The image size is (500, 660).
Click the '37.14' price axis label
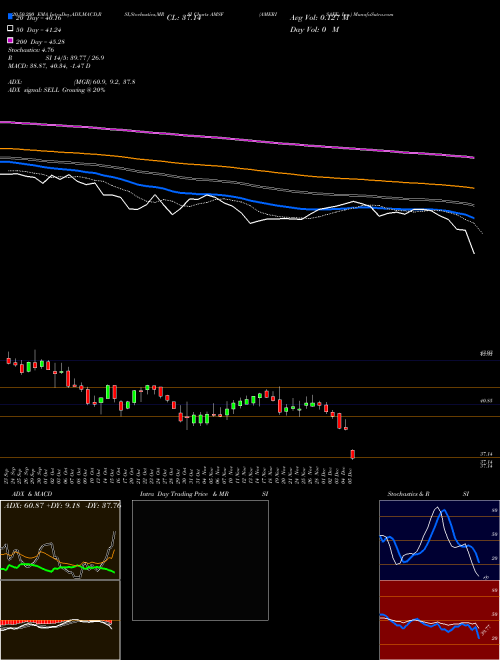487,454
